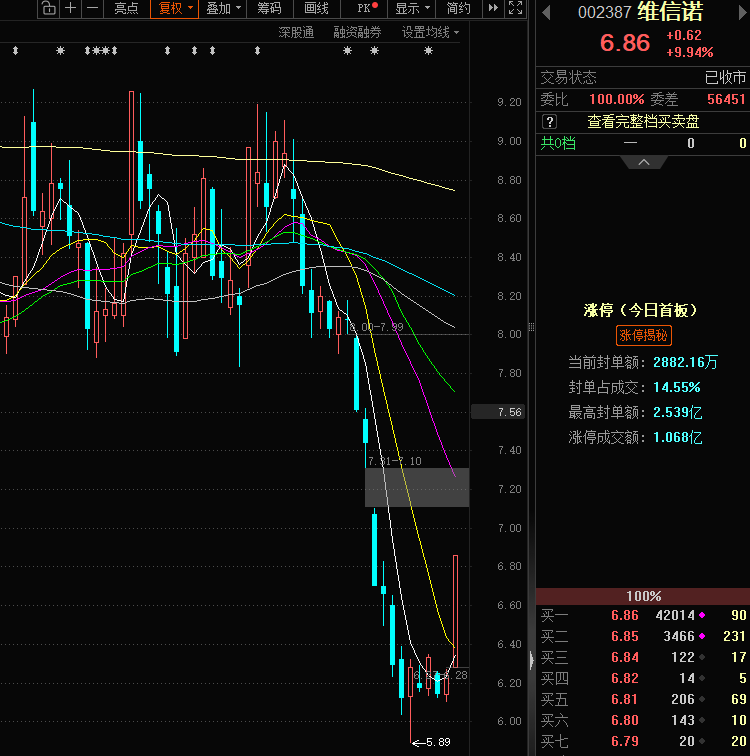This screenshot has height=756, width=750.
Task: Click 涨停成交额 value 1.068亿
Action: [678, 437]
